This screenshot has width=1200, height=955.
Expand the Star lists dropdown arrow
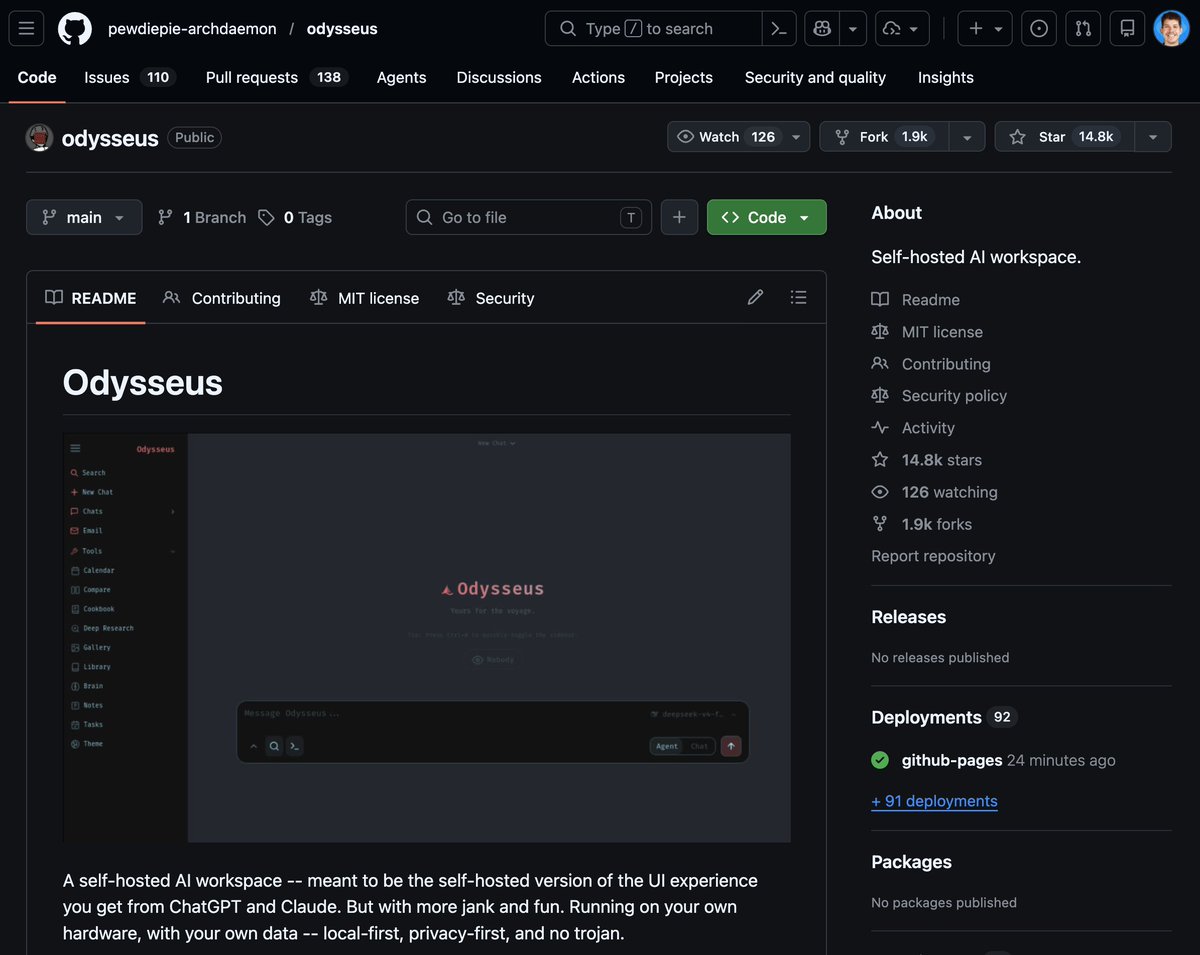pos(1153,137)
